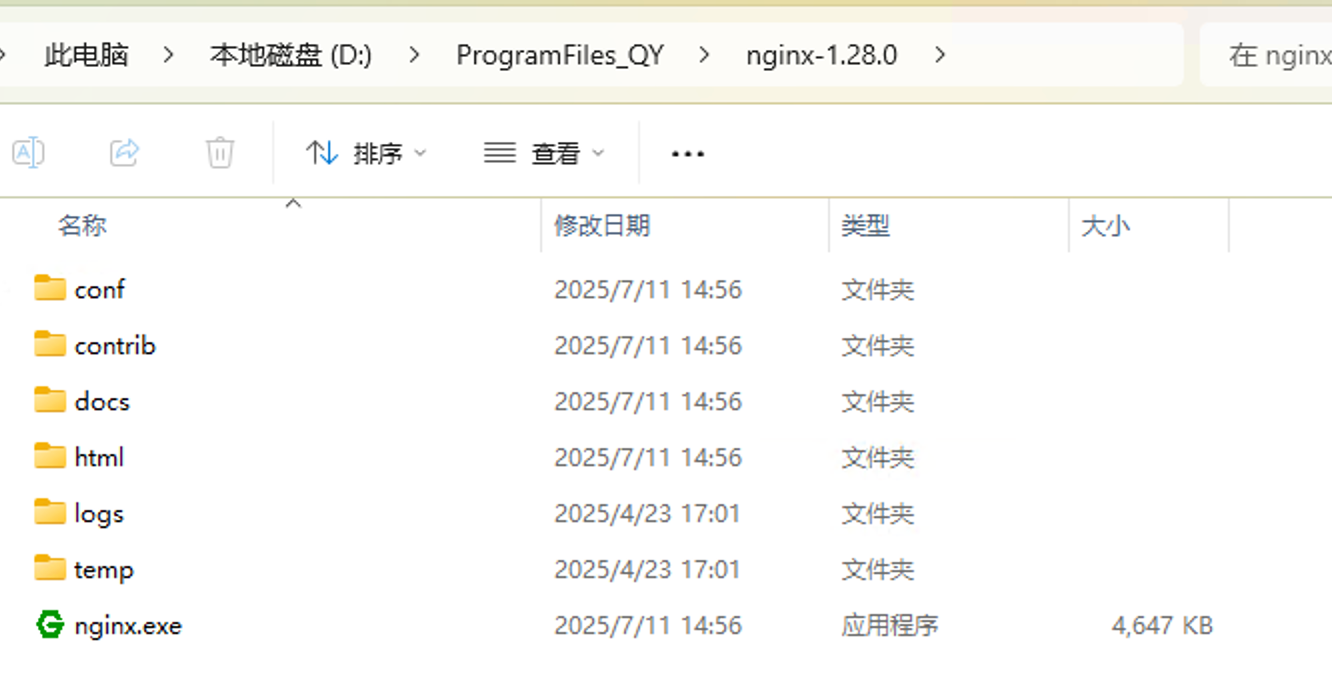Click the temp folder name
This screenshot has width=1332, height=680.
tap(104, 570)
